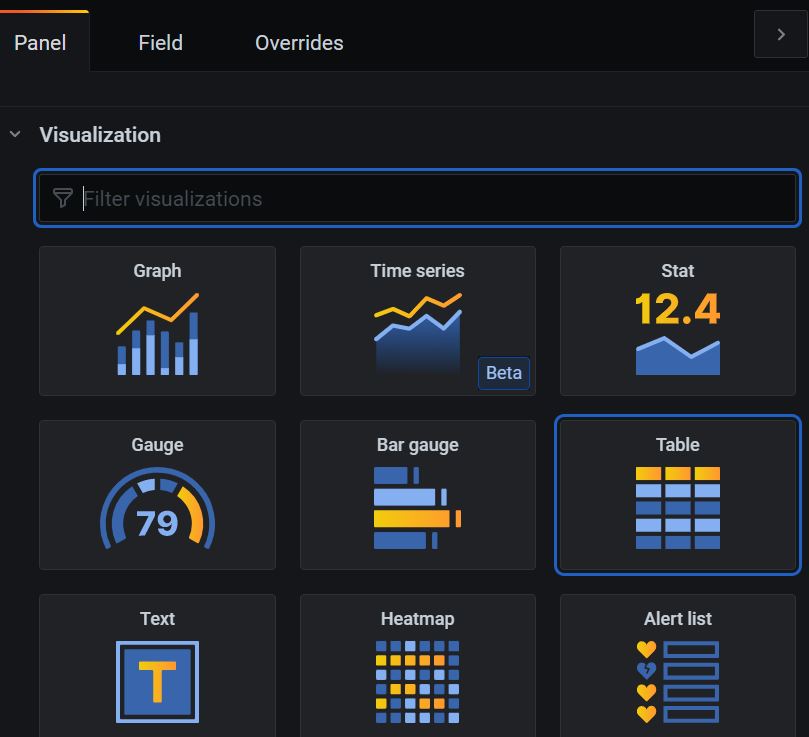The width and height of the screenshot is (809, 737).
Task: Open the Overrides tab
Action: click(x=299, y=43)
